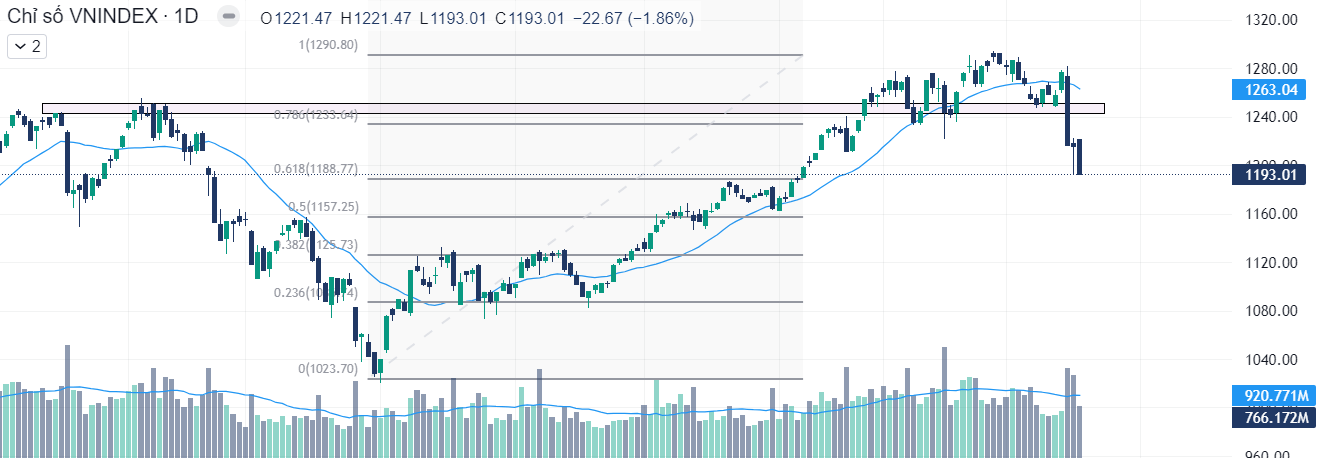Select the Fibonacci 0.618(1188.77) level label
The width and height of the screenshot is (1317, 458).
tap(315, 169)
